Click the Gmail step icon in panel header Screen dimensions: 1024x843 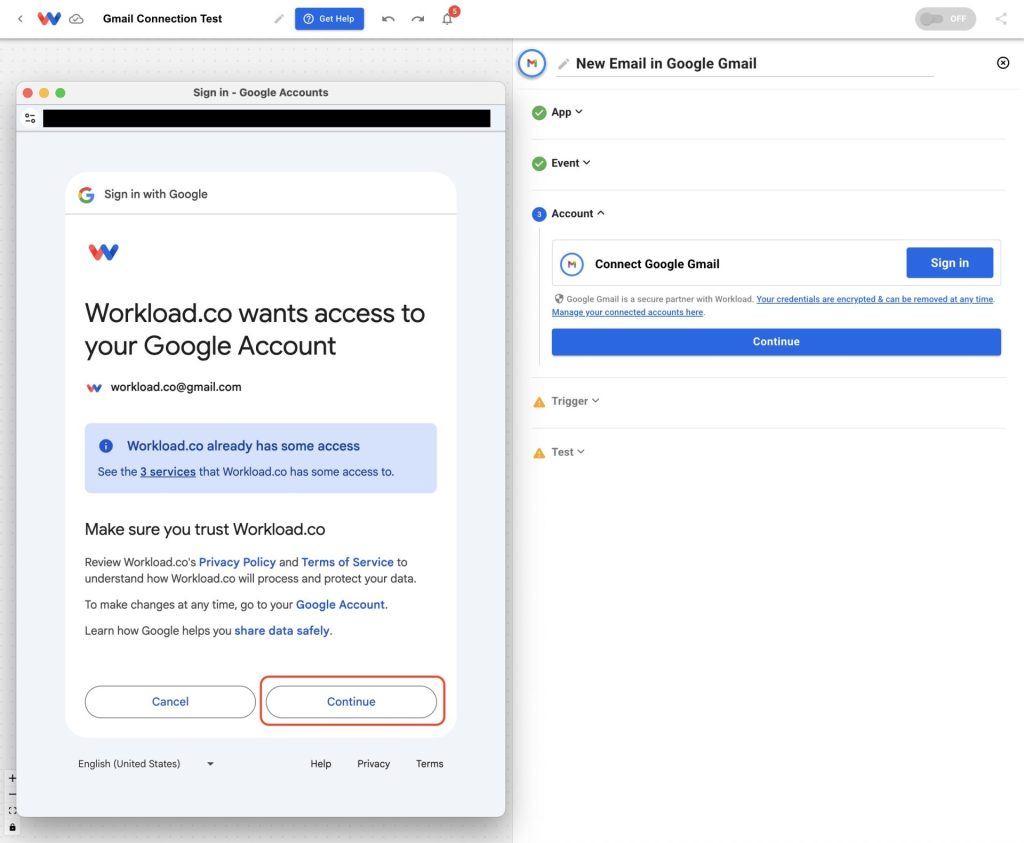tap(532, 63)
